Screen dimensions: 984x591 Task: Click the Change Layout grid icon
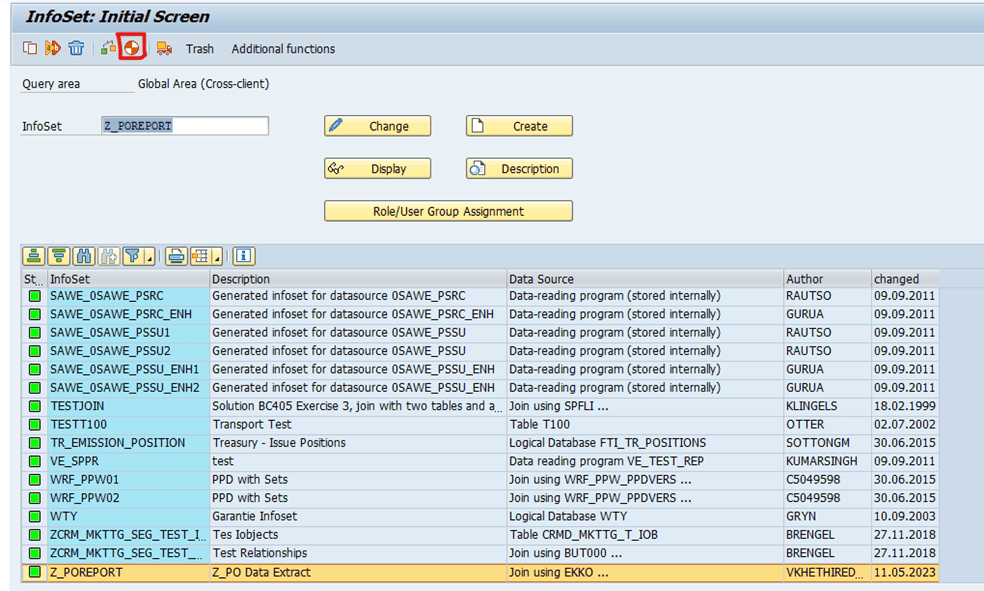[200, 256]
